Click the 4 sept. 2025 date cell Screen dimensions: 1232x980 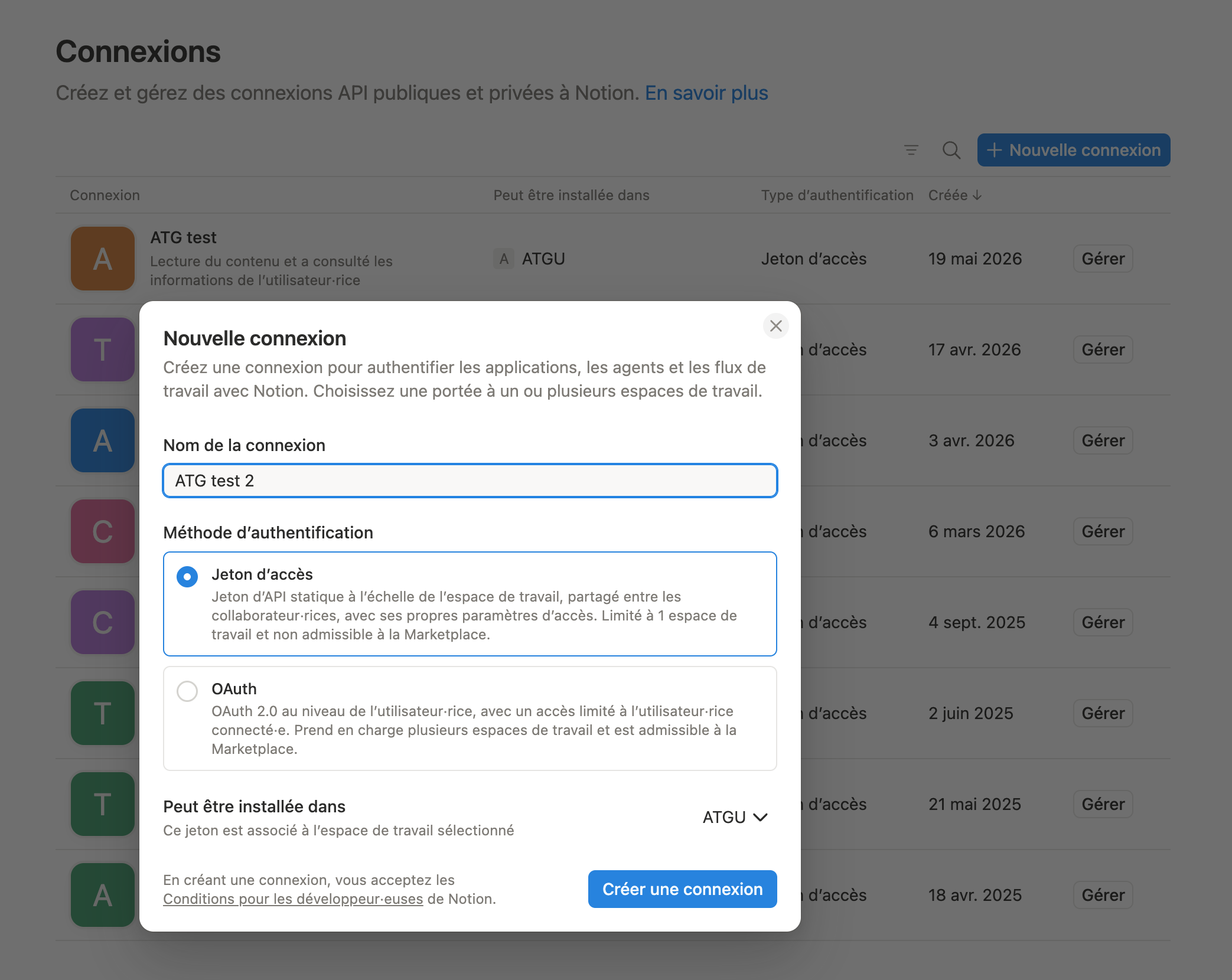976,622
